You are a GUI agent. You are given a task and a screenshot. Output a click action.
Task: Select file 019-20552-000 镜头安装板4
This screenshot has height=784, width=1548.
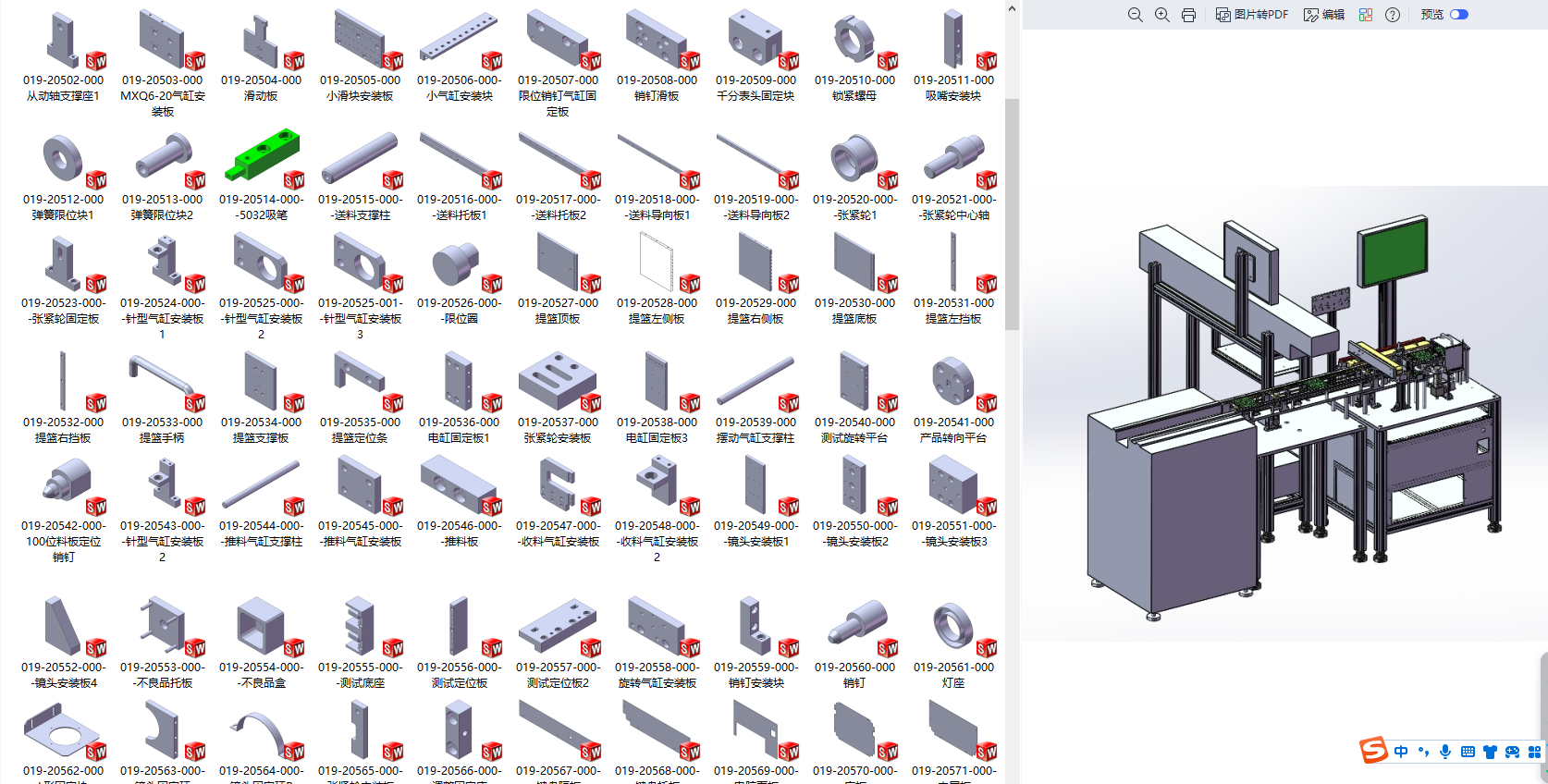pyautogui.click(x=64, y=643)
